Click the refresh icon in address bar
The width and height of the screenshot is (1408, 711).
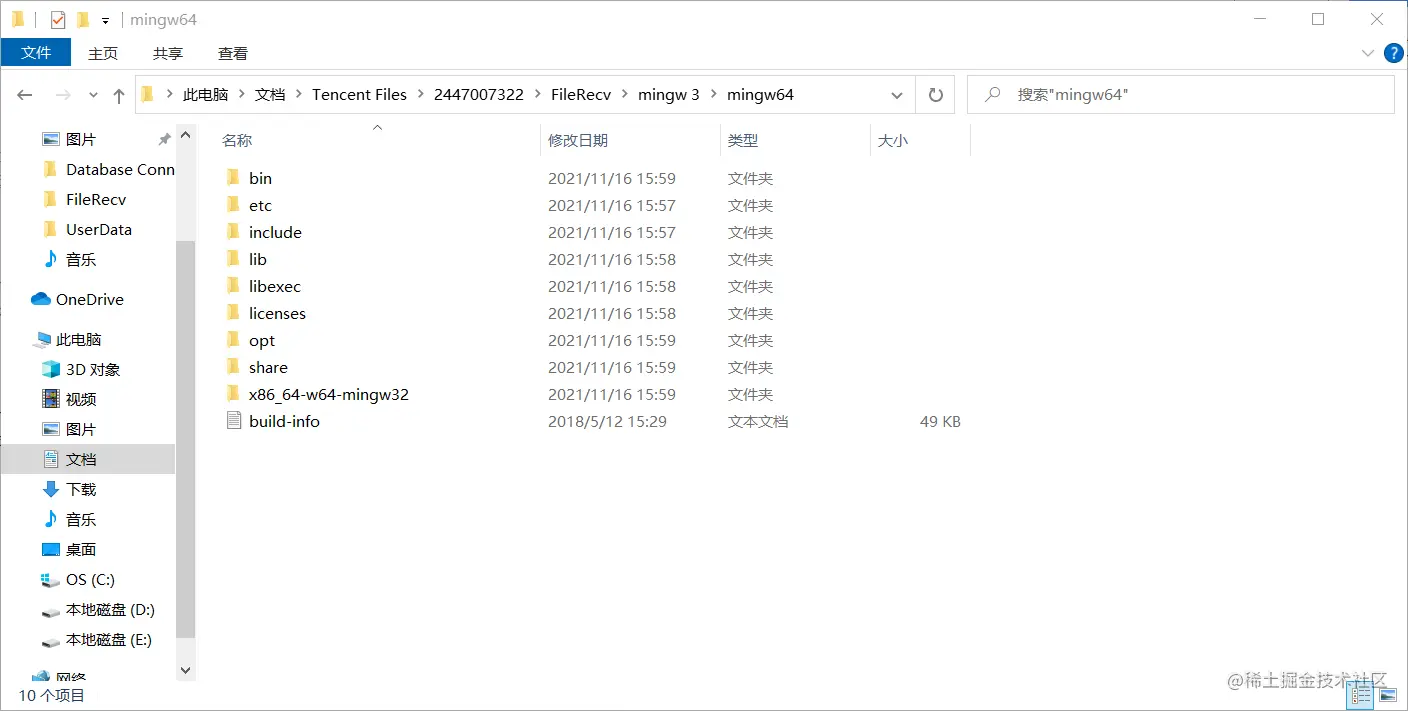[934, 94]
